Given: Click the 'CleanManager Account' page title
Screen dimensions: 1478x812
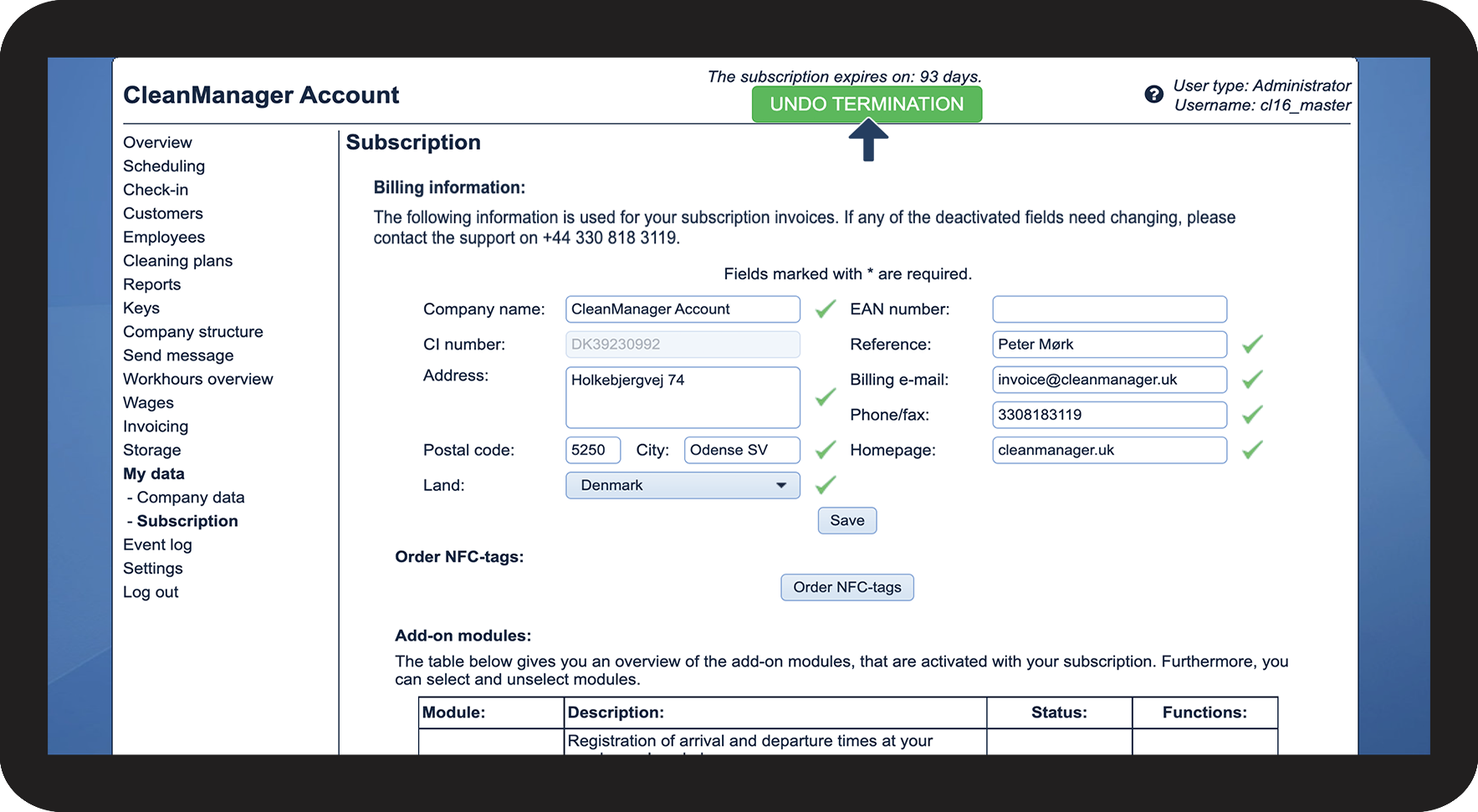Looking at the screenshot, I should pos(261,95).
